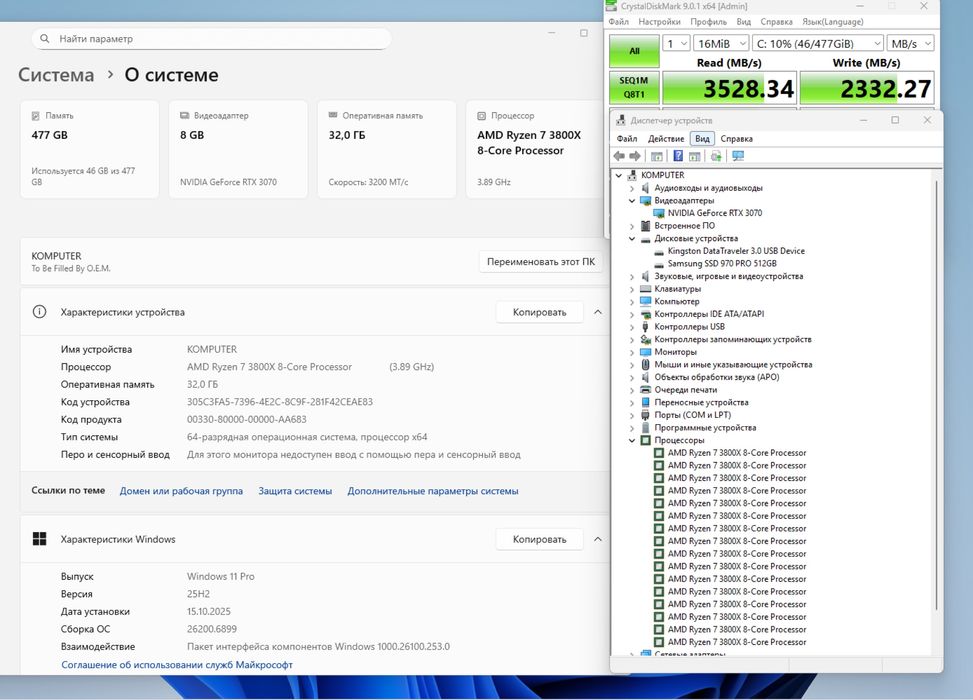Click the search magnifier icon in Settings
This screenshot has height=700, width=973.
coord(45,38)
